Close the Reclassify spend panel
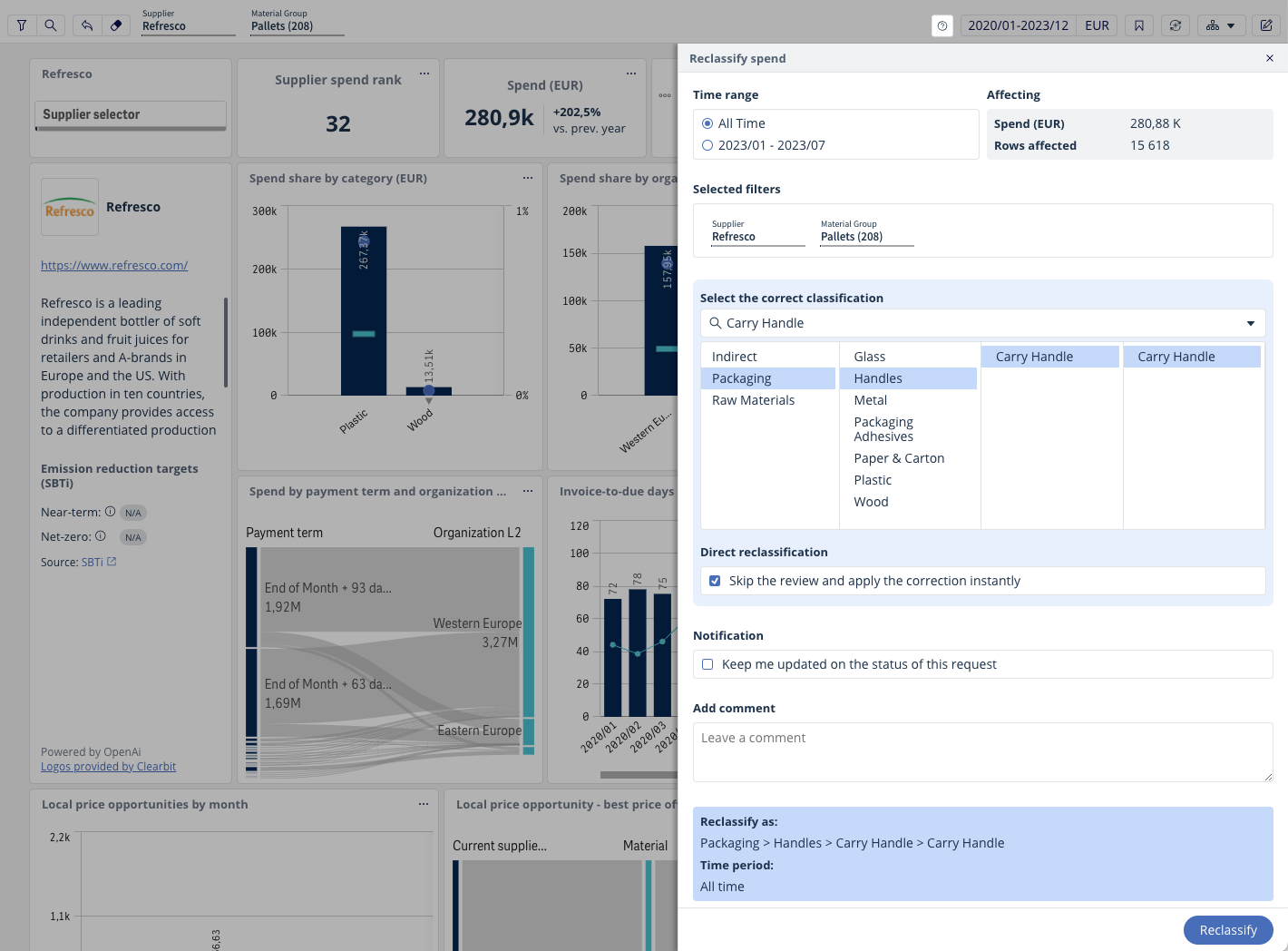1288x951 pixels. pyautogui.click(x=1270, y=58)
